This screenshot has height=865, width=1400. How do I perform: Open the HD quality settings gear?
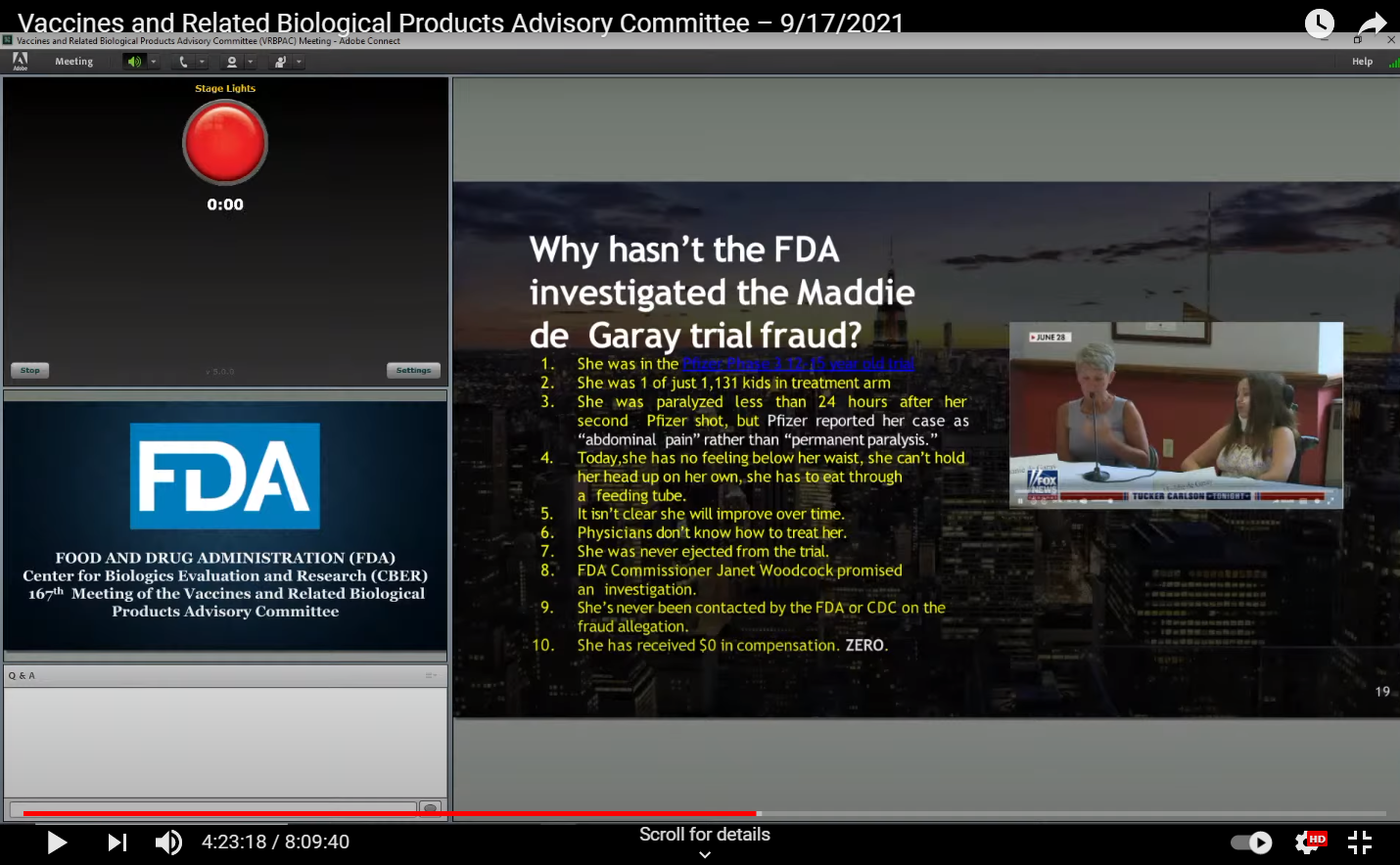point(1308,842)
